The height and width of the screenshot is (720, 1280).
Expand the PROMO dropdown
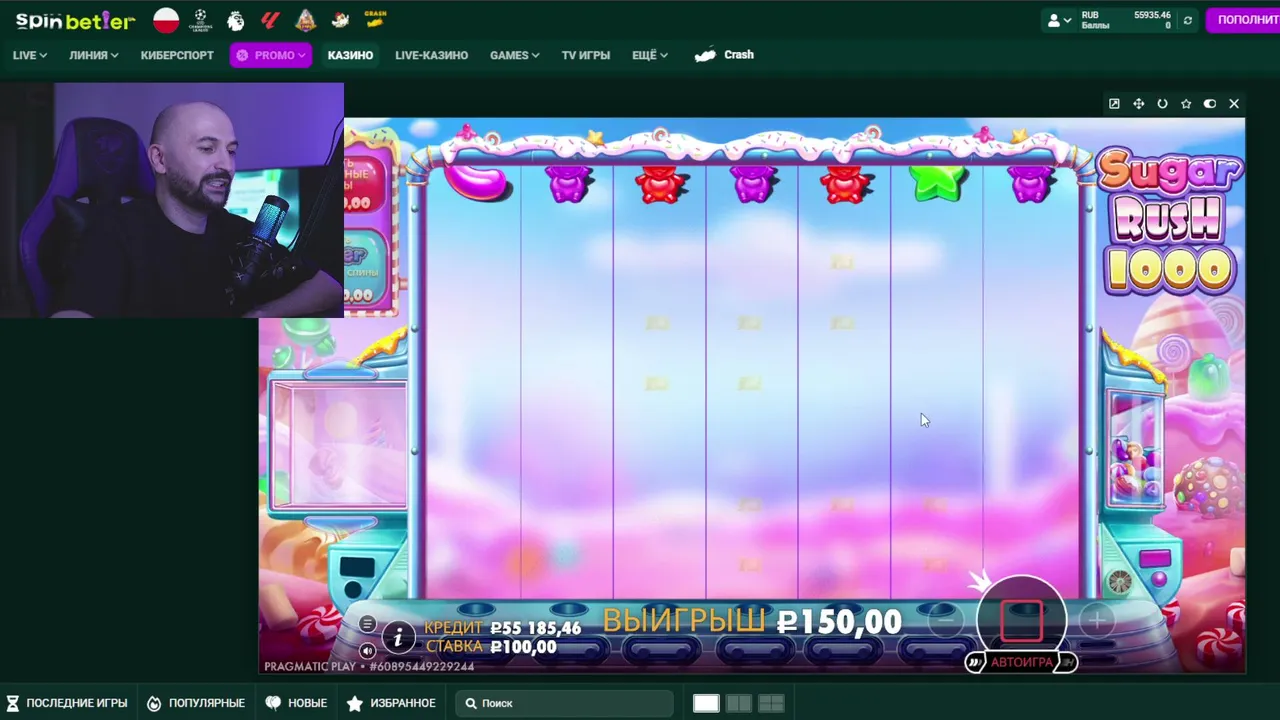pos(270,55)
